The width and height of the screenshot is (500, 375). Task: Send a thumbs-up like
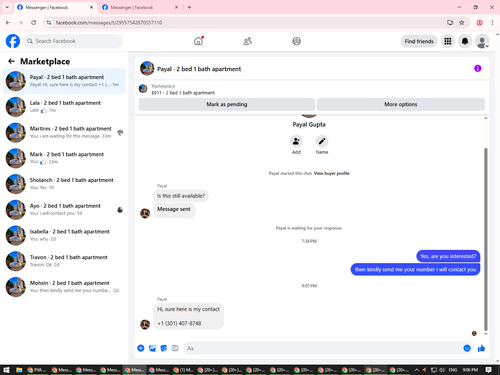(x=481, y=348)
